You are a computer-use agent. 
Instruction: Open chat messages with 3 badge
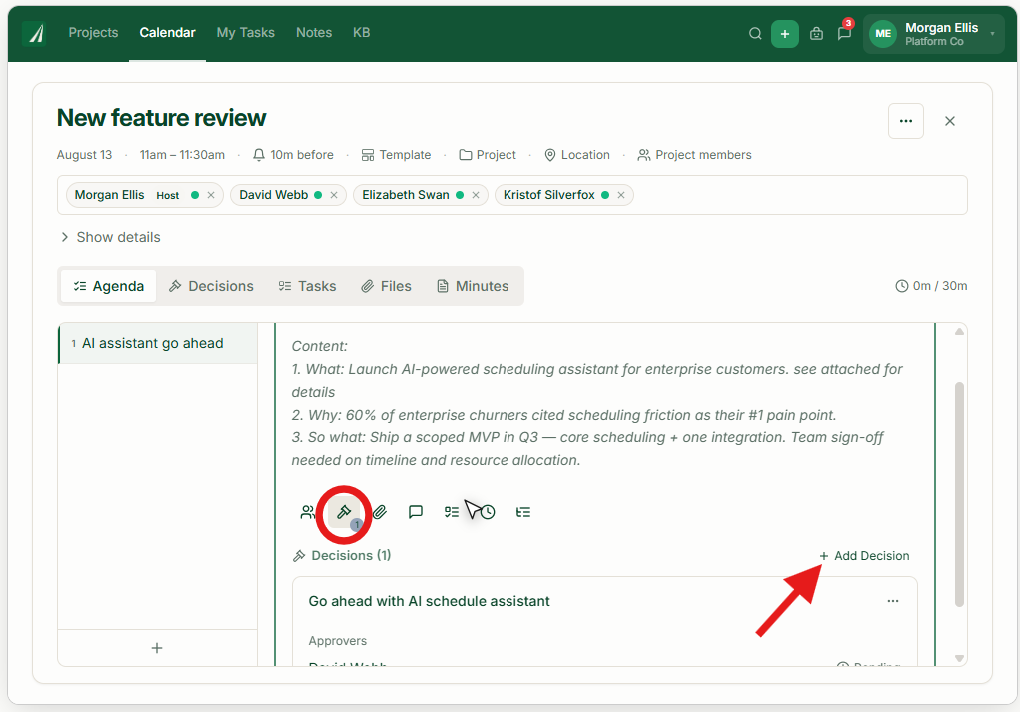tap(844, 32)
